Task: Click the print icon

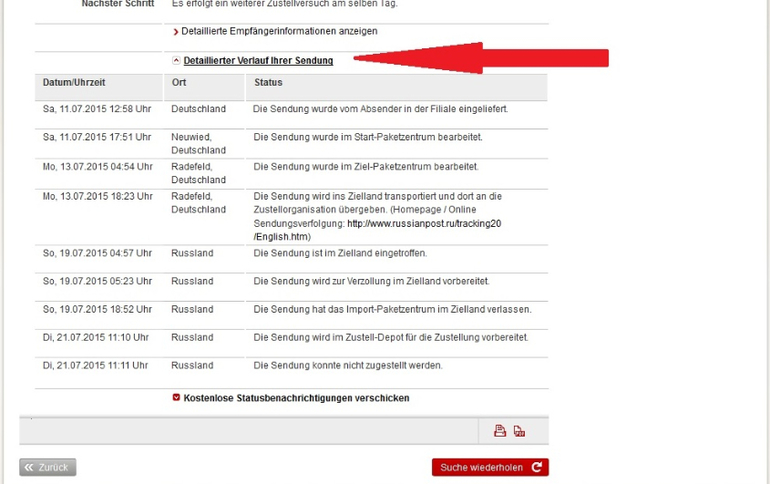Action: coord(500,431)
